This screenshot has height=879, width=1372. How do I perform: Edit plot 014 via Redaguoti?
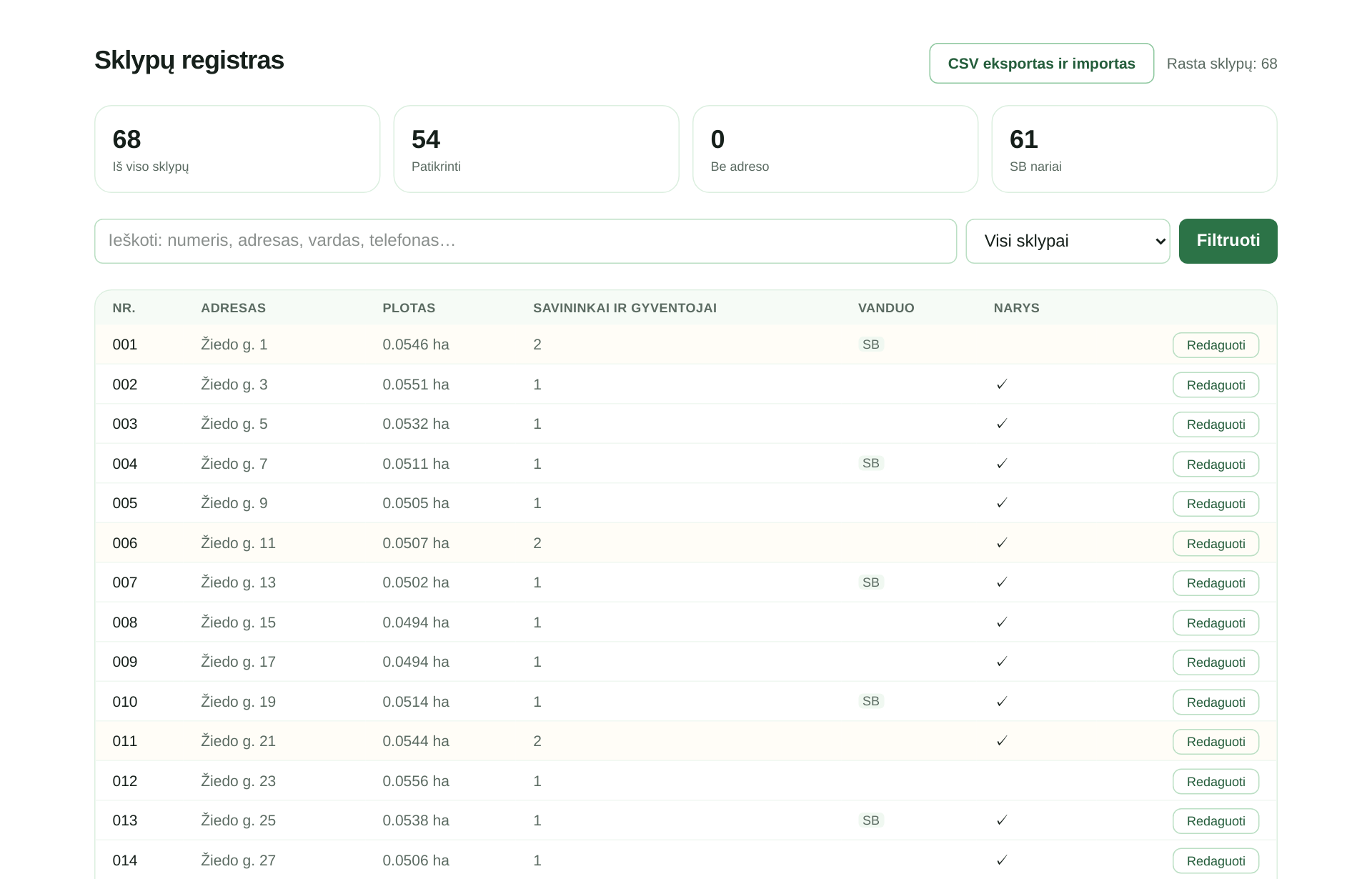pos(1216,861)
